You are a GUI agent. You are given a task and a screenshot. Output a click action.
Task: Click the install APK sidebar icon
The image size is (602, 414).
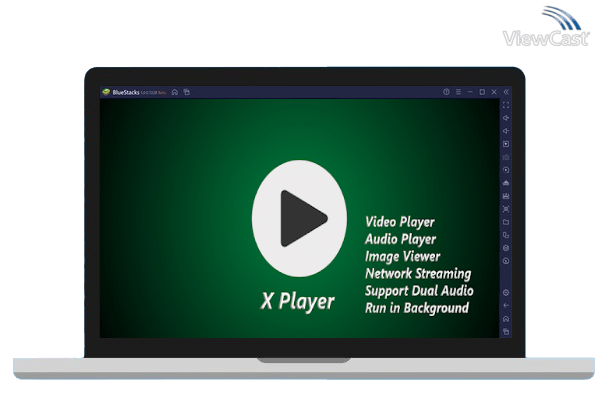point(506,183)
